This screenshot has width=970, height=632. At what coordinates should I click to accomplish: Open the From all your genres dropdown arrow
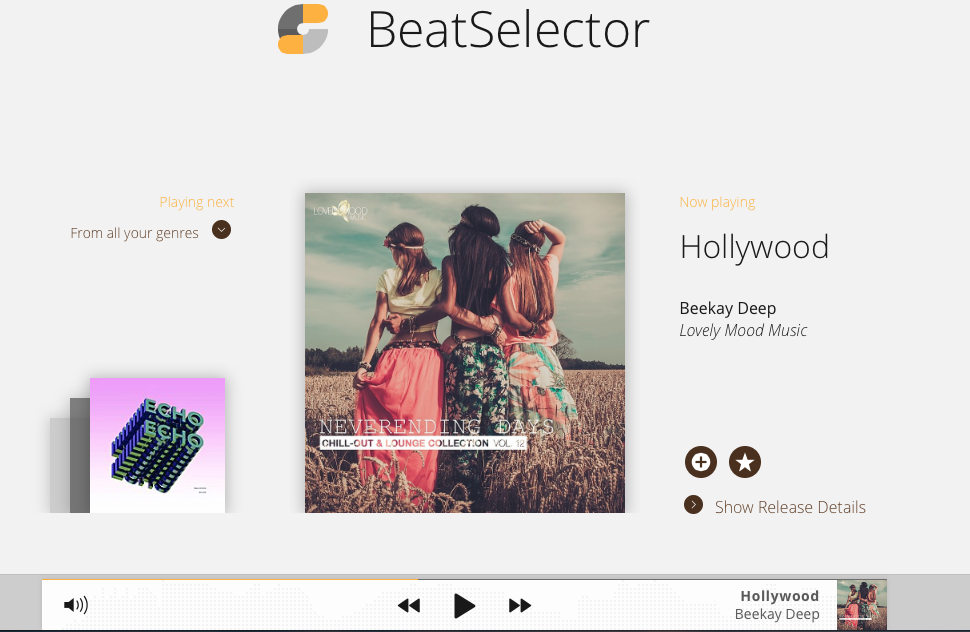point(221,230)
